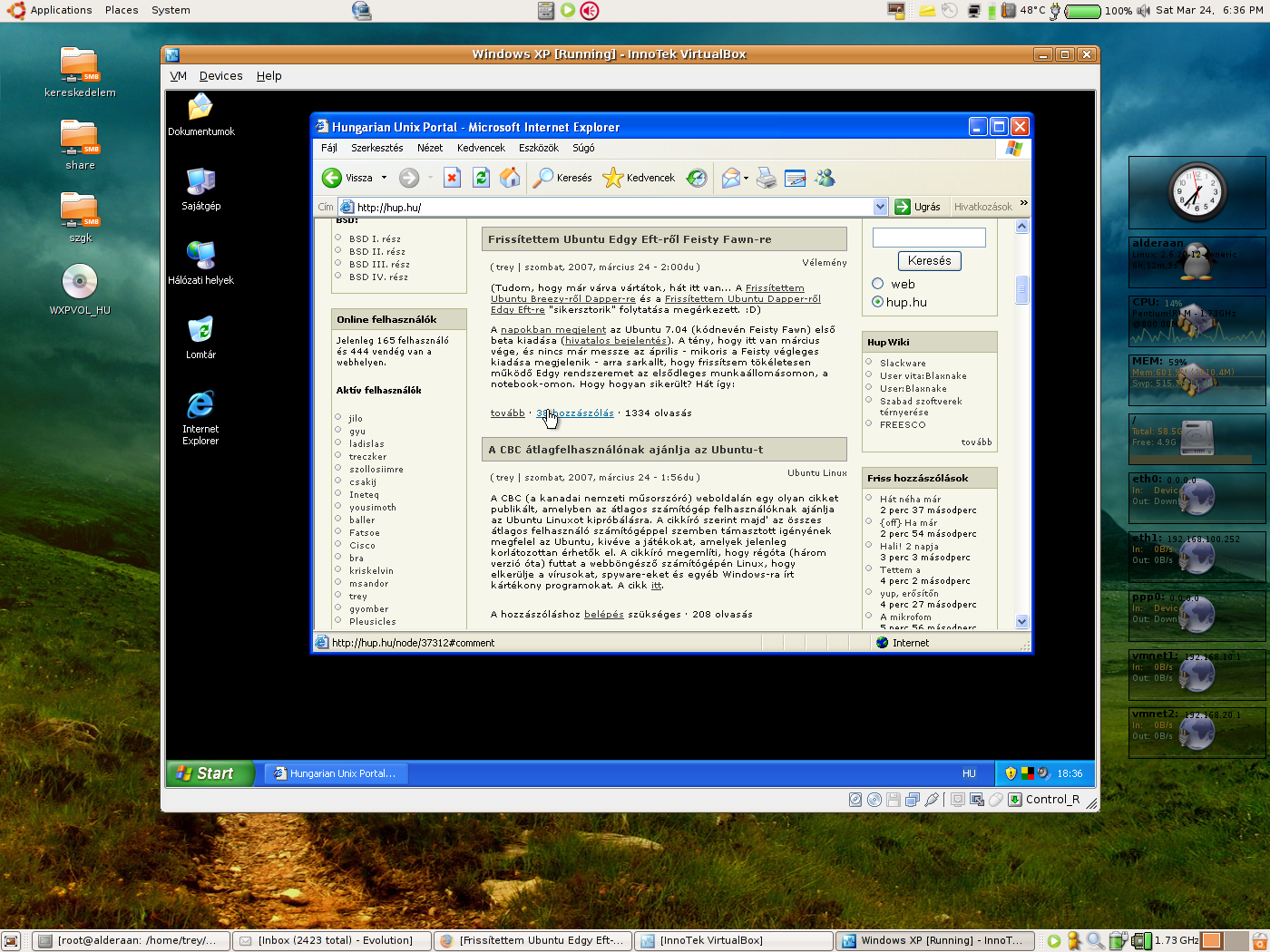Click the IE Forward arrow button
Image resolution: width=1270 pixels, height=952 pixels.
click(x=409, y=178)
